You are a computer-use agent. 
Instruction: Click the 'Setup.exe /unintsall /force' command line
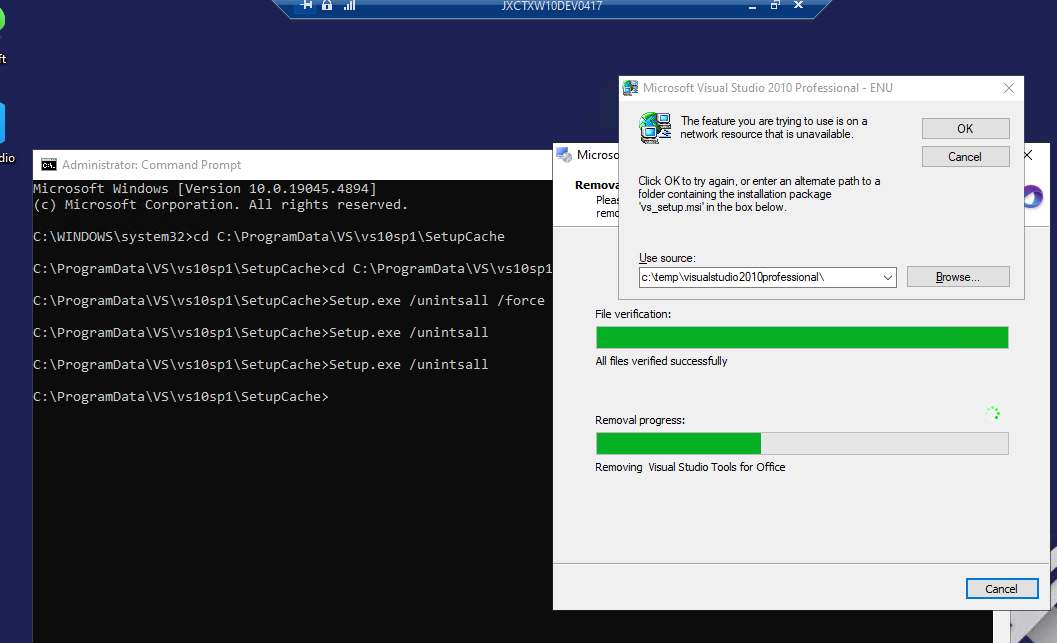click(x=289, y=301)
